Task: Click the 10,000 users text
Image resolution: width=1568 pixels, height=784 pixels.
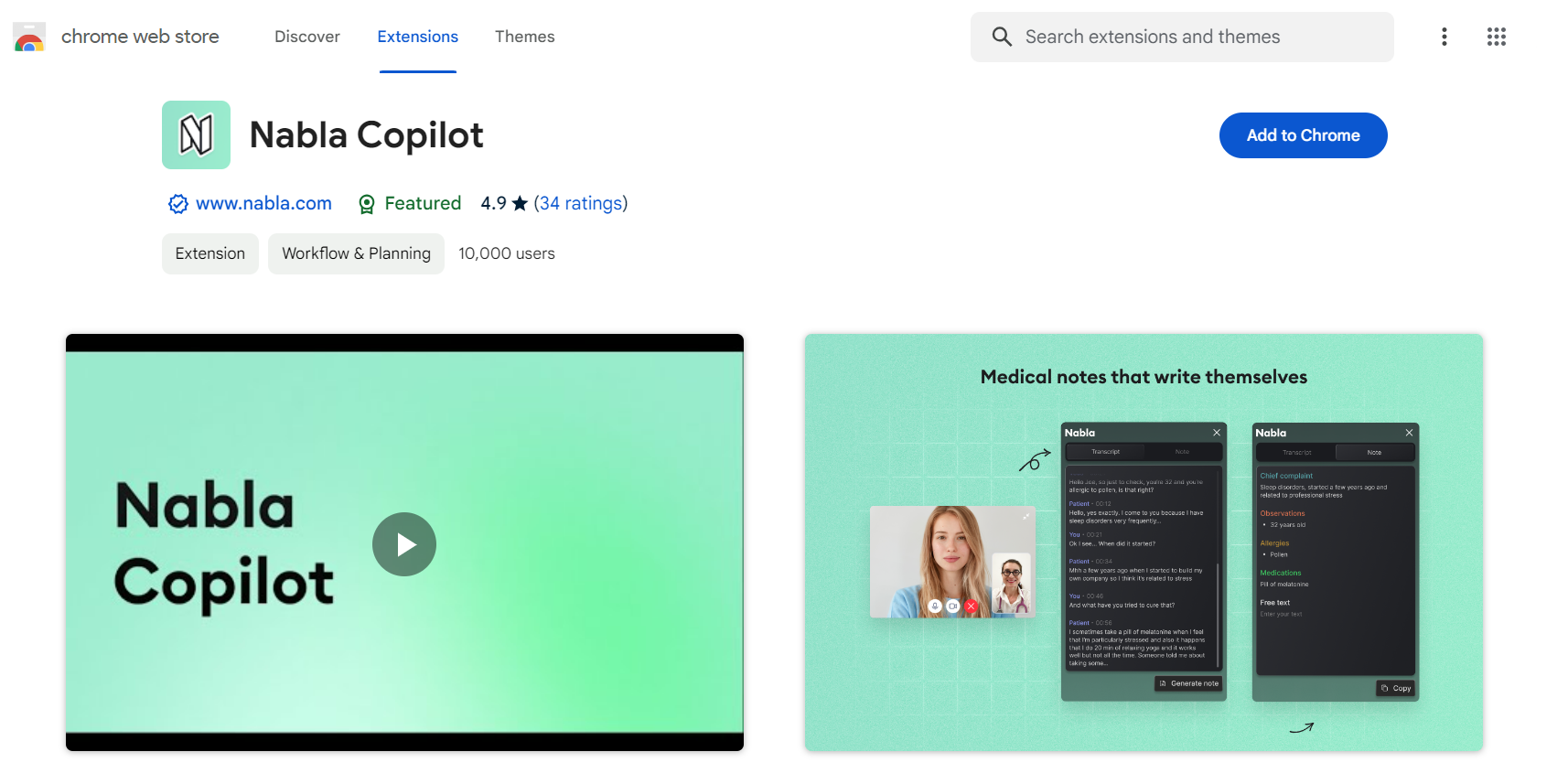Action: tap(507, 253)
